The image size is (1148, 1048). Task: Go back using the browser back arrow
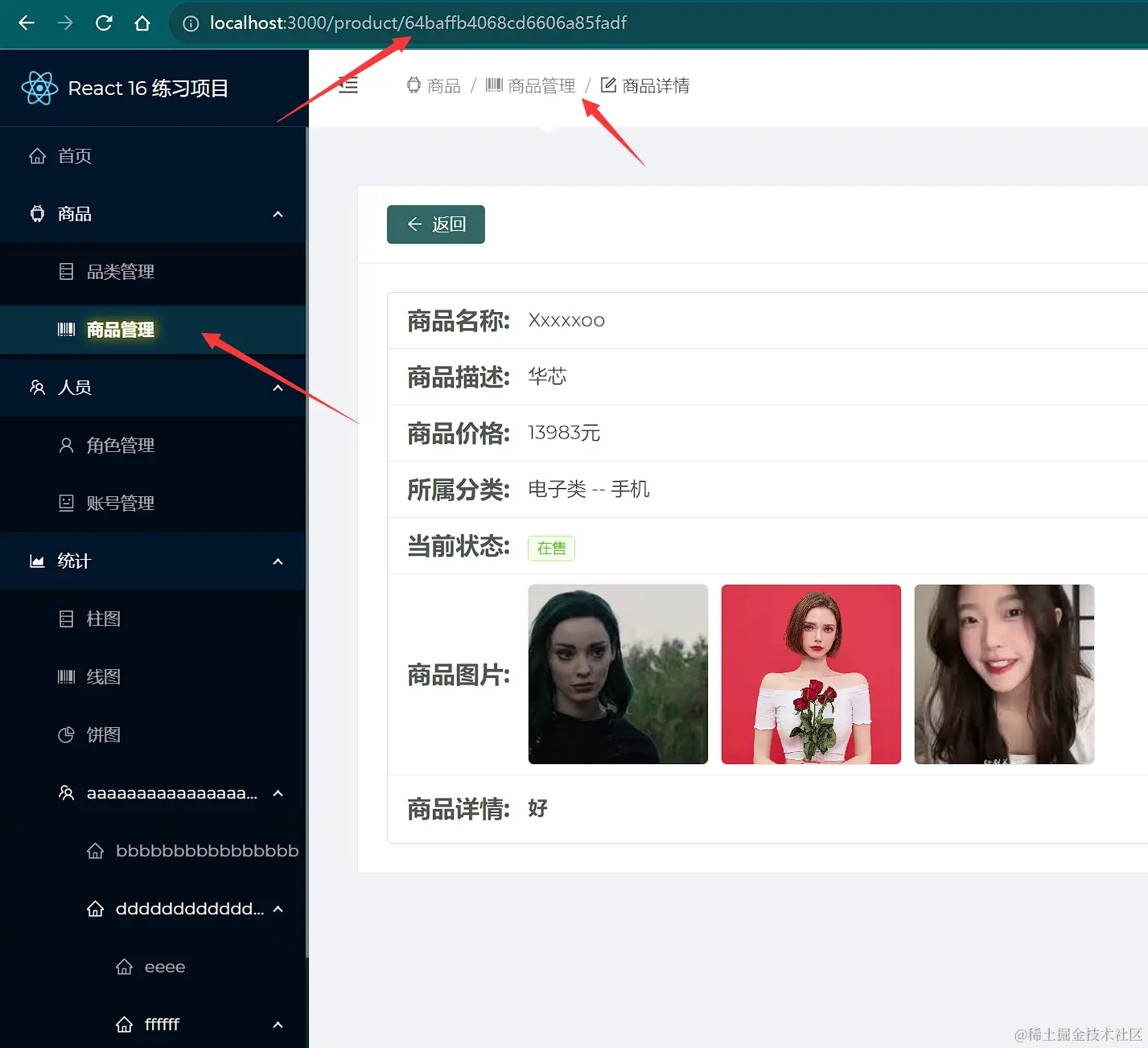coord(27,23)
